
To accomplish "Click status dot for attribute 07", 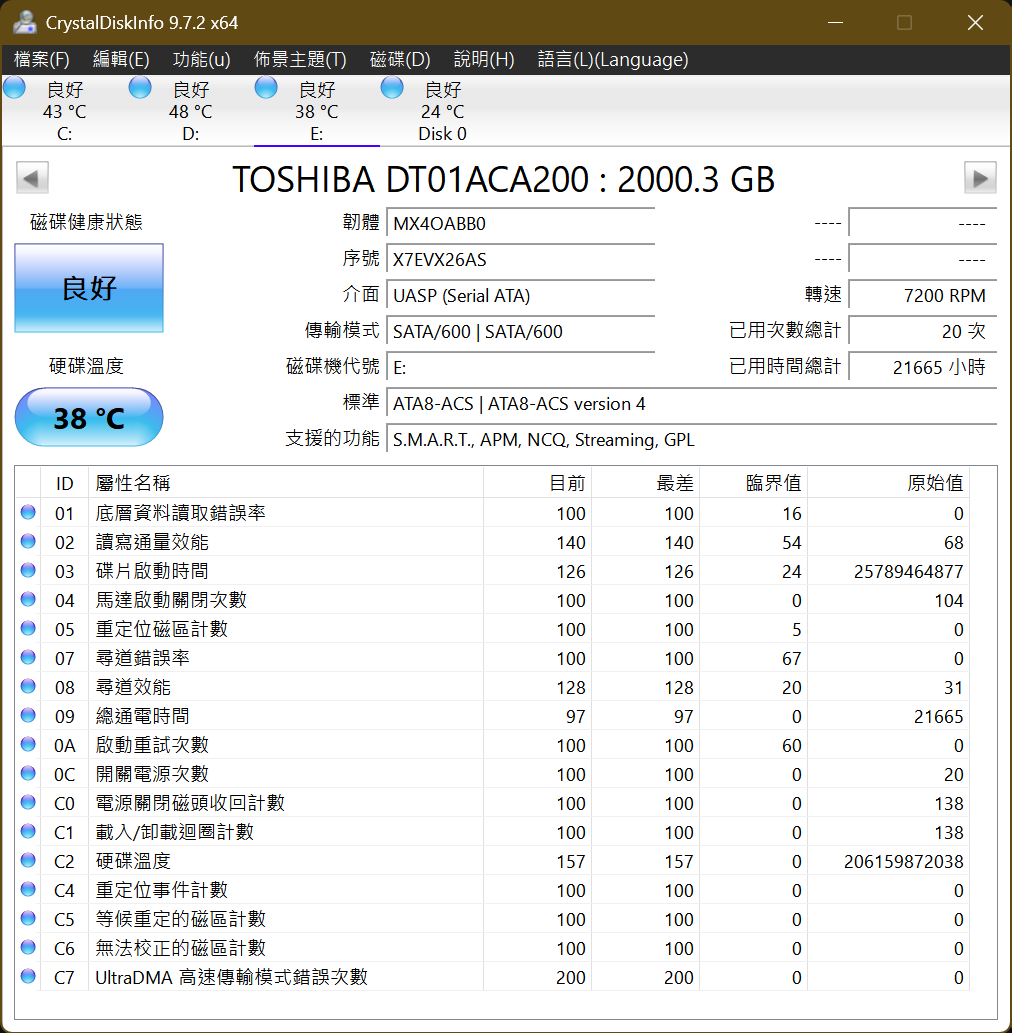I will point(28,657).
